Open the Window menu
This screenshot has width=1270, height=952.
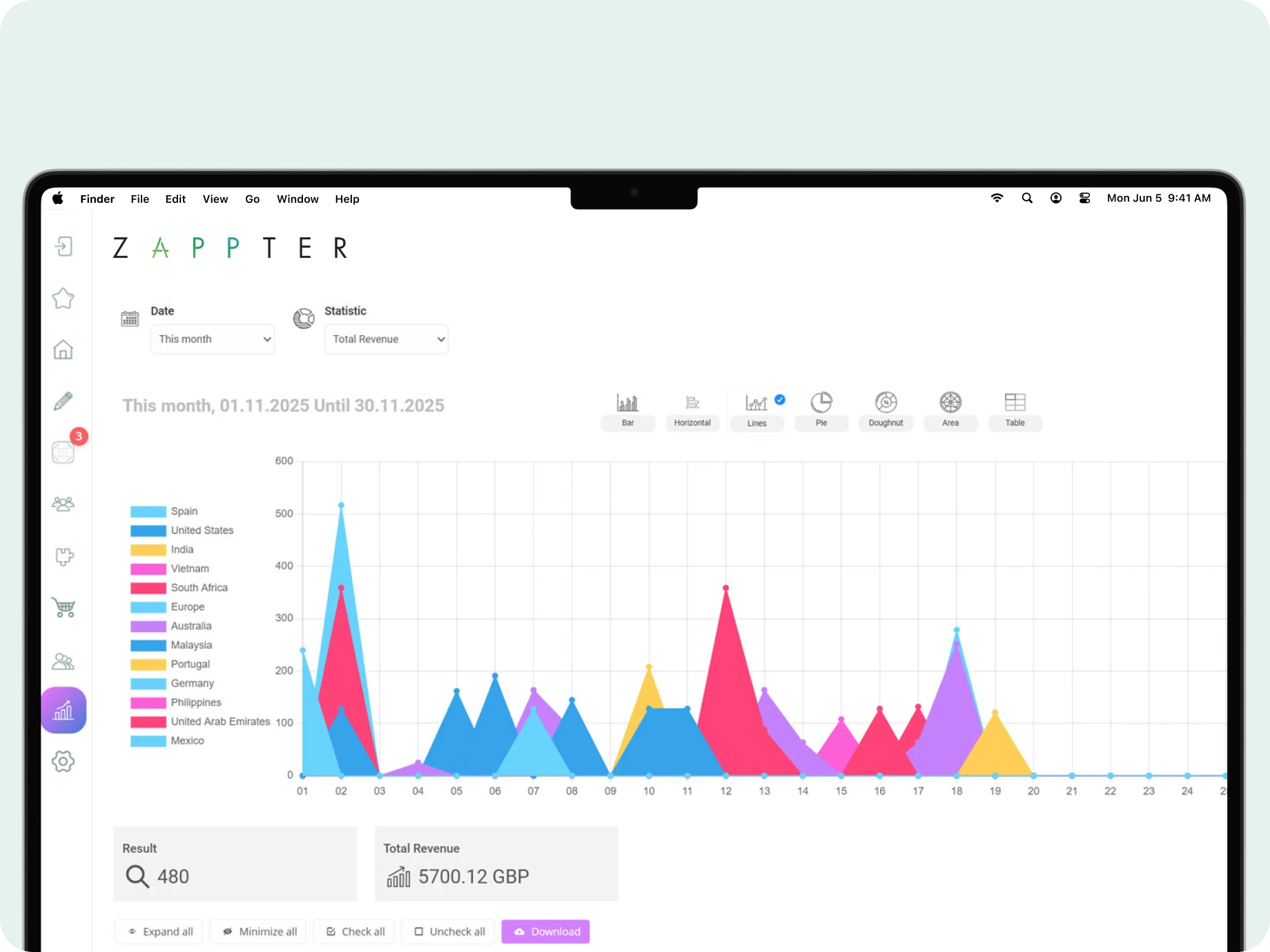point(297,199)
